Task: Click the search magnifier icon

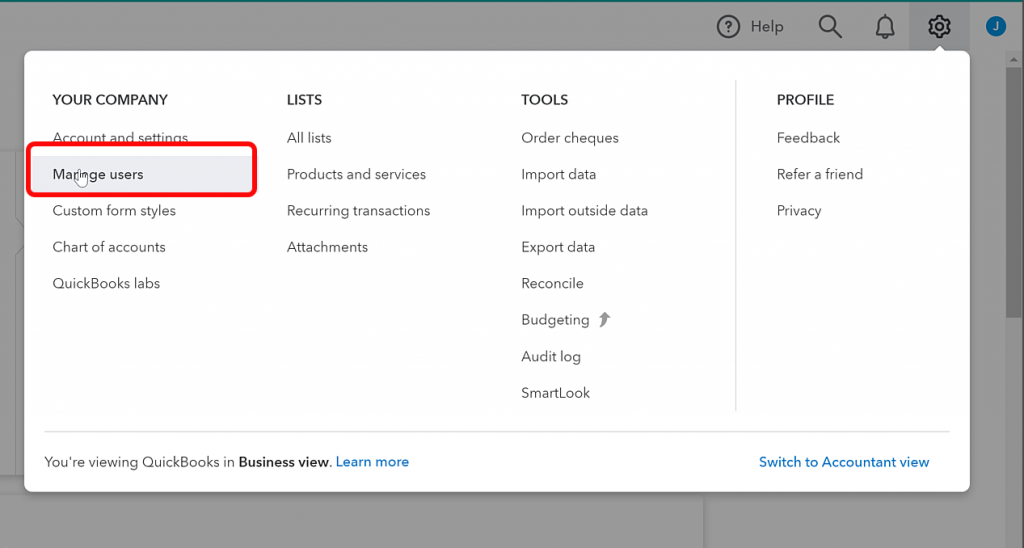Action: 830,27
